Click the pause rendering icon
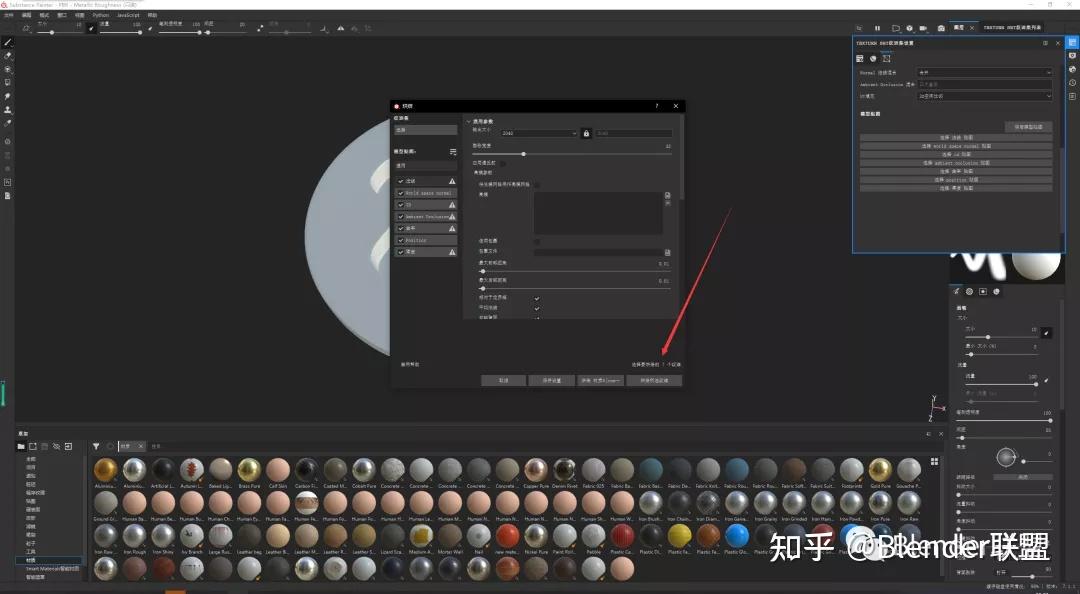Screen dimensions: 1080x594 click(878, 28)
